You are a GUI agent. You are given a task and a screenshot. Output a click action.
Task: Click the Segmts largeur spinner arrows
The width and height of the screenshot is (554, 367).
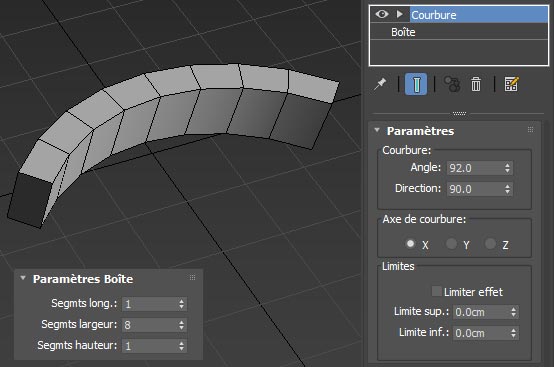(x=181, y=325)
